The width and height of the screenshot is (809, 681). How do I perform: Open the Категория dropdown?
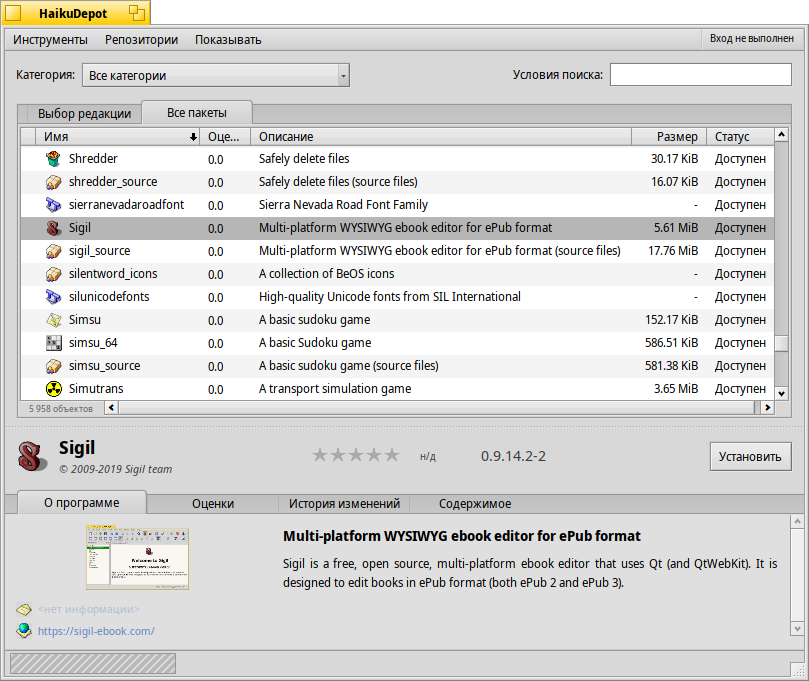point(216,75)
